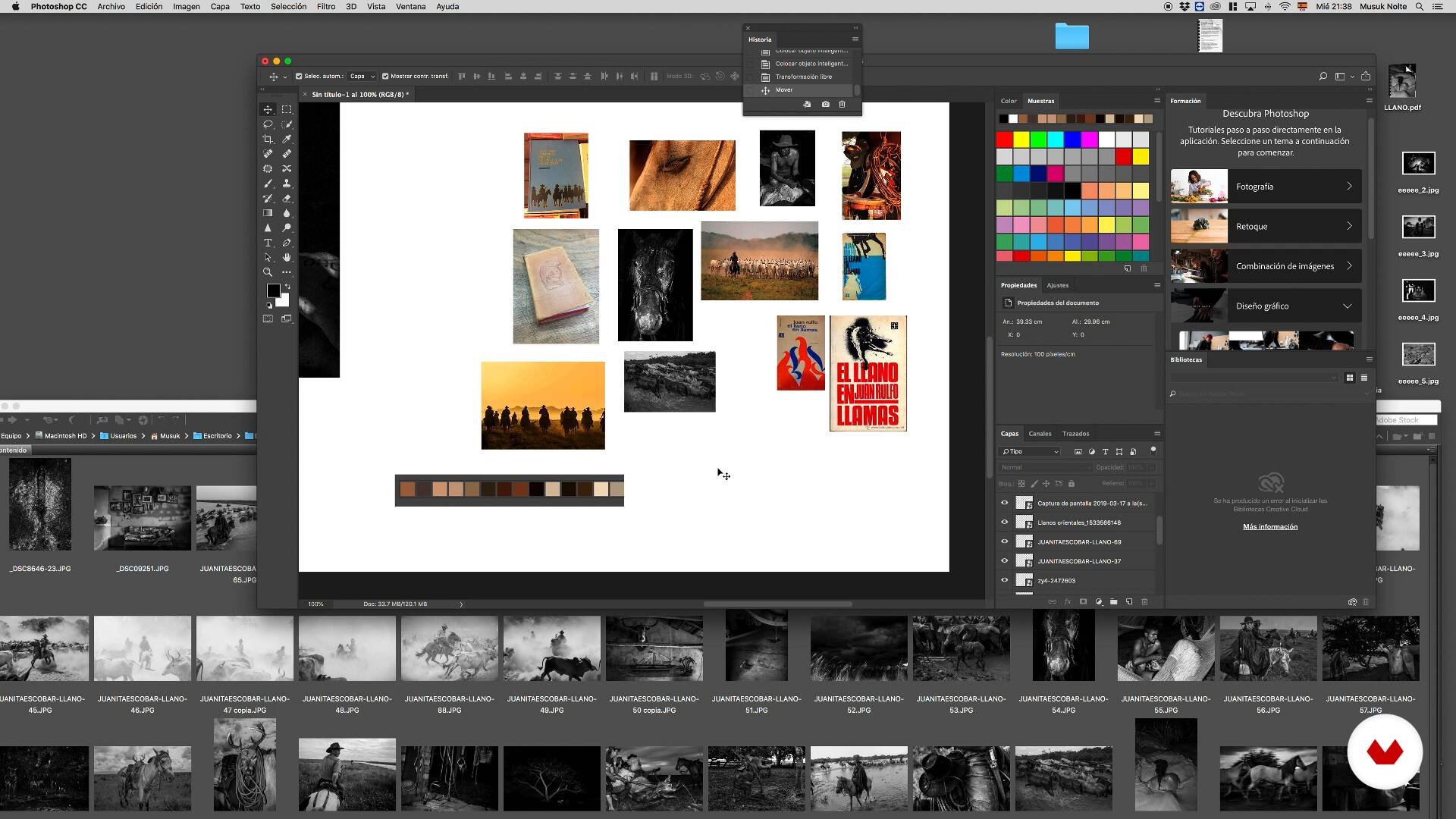The image size is (1456, 819).
Task: Select the Quick Selection tool
Action: click(x=287, y=124)
